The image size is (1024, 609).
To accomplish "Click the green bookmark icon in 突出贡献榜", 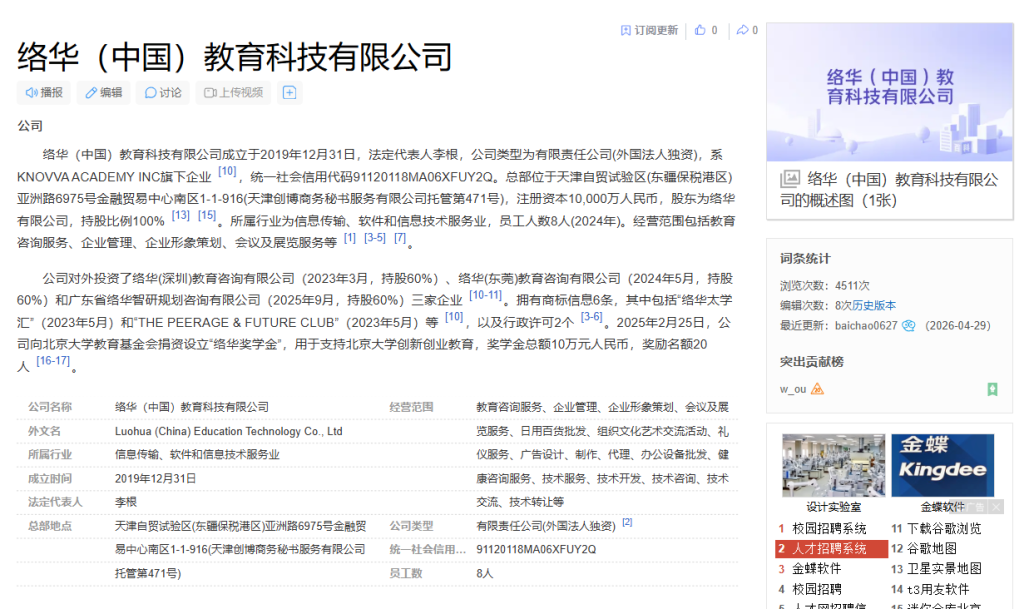I will 992,390.
